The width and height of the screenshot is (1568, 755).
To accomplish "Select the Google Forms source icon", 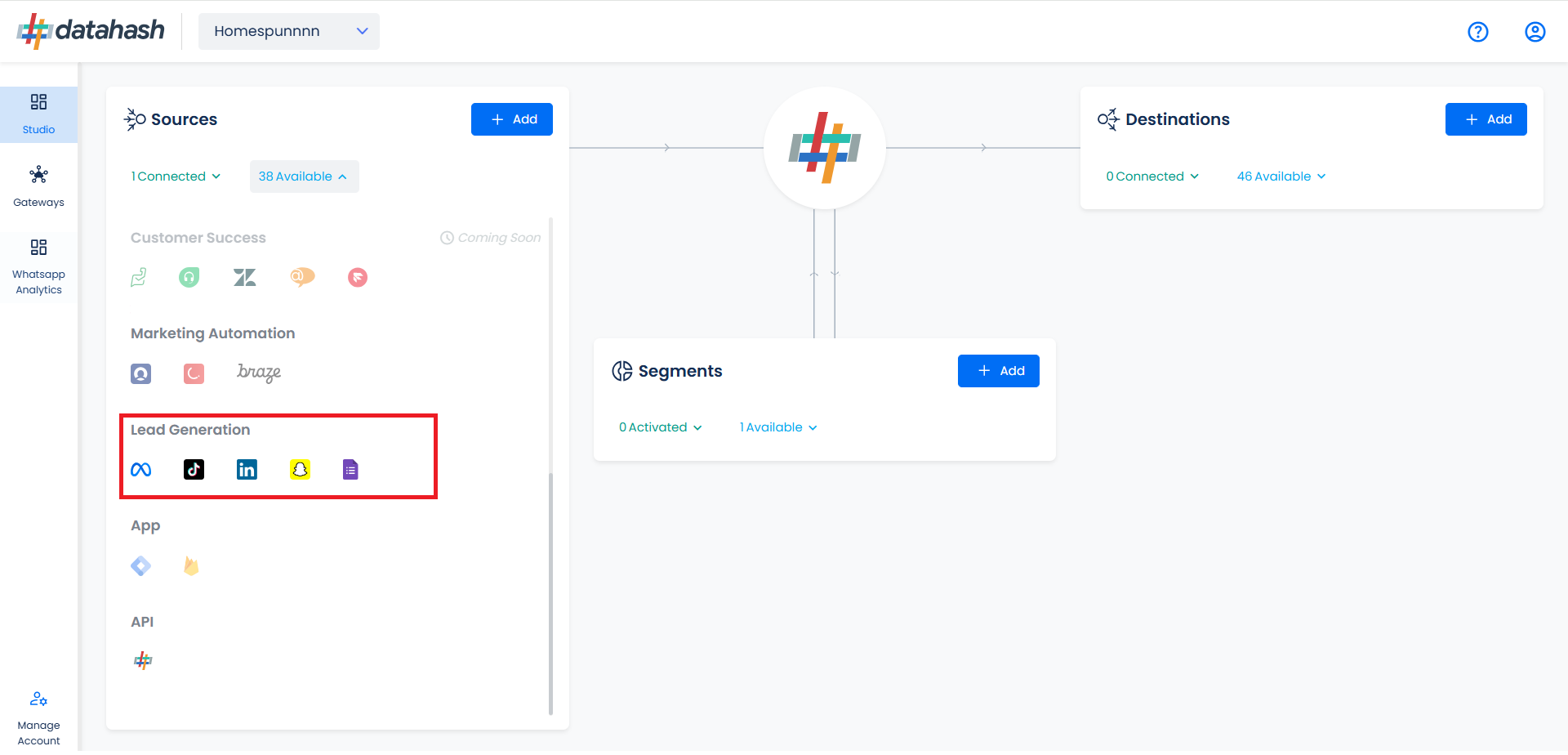I will pyautogui.click(x=350, y=470).
